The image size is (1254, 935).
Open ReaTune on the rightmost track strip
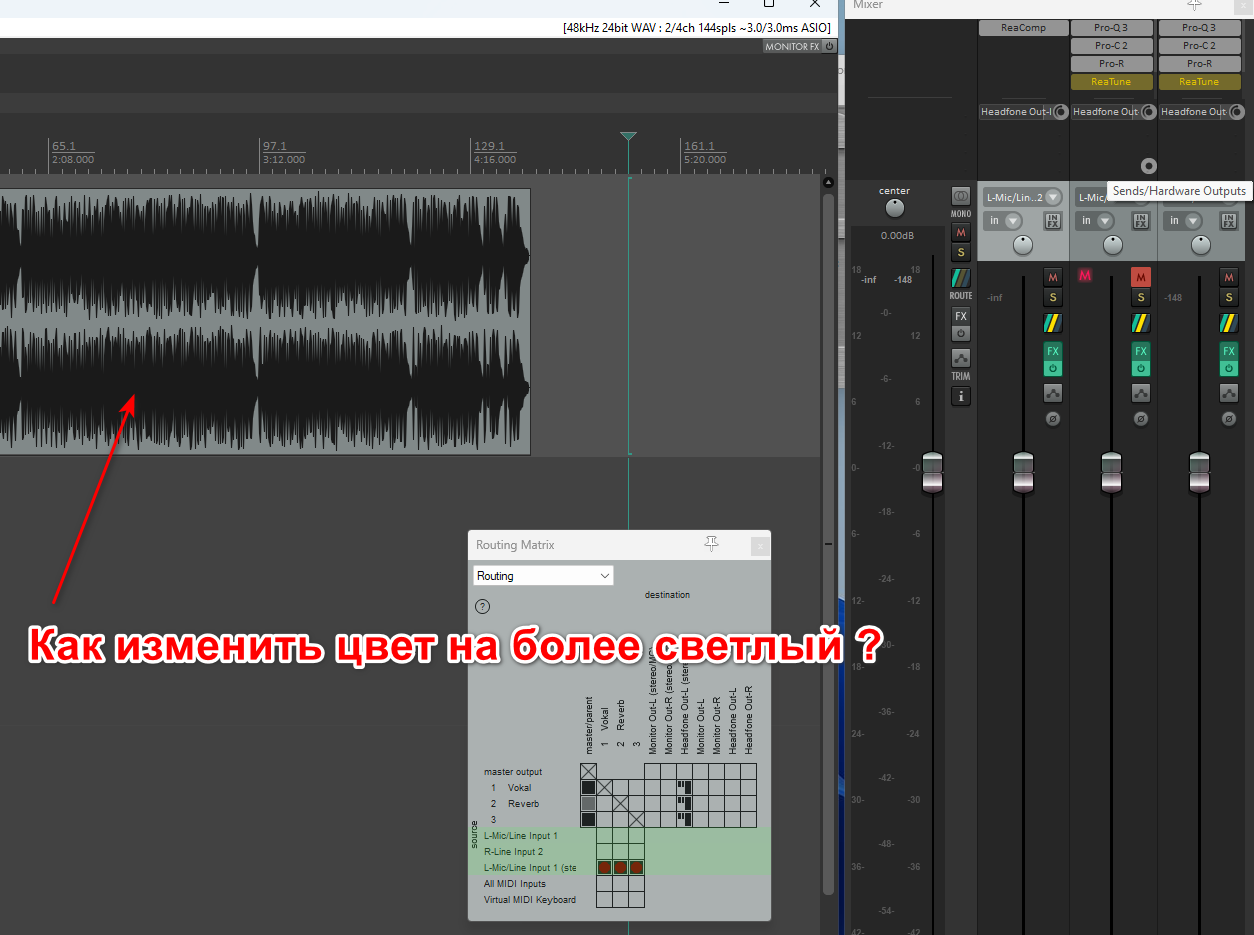tap(1199, 82)
